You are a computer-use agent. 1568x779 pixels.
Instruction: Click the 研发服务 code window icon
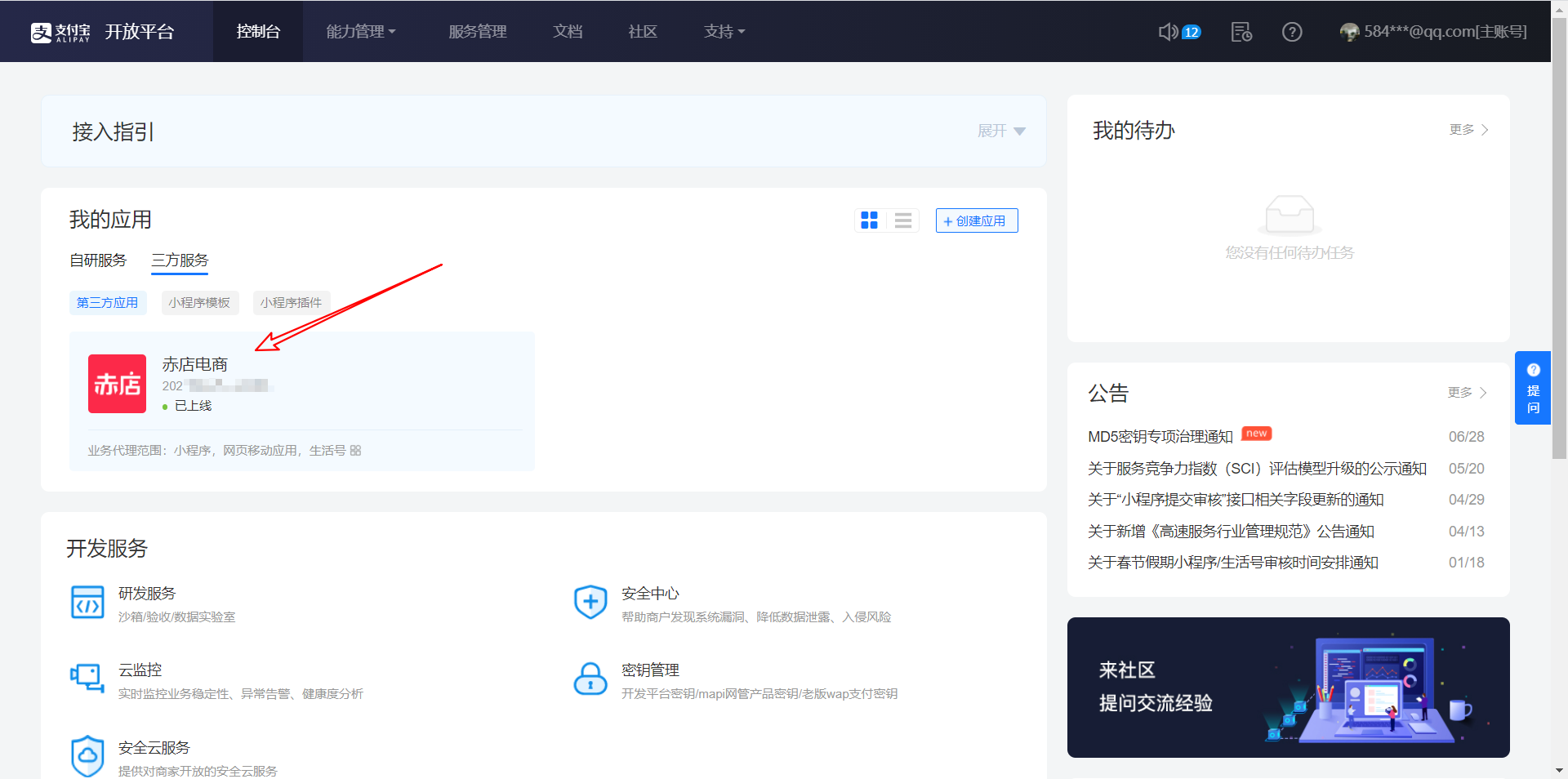pyautogui.click(x=87, y=603)
